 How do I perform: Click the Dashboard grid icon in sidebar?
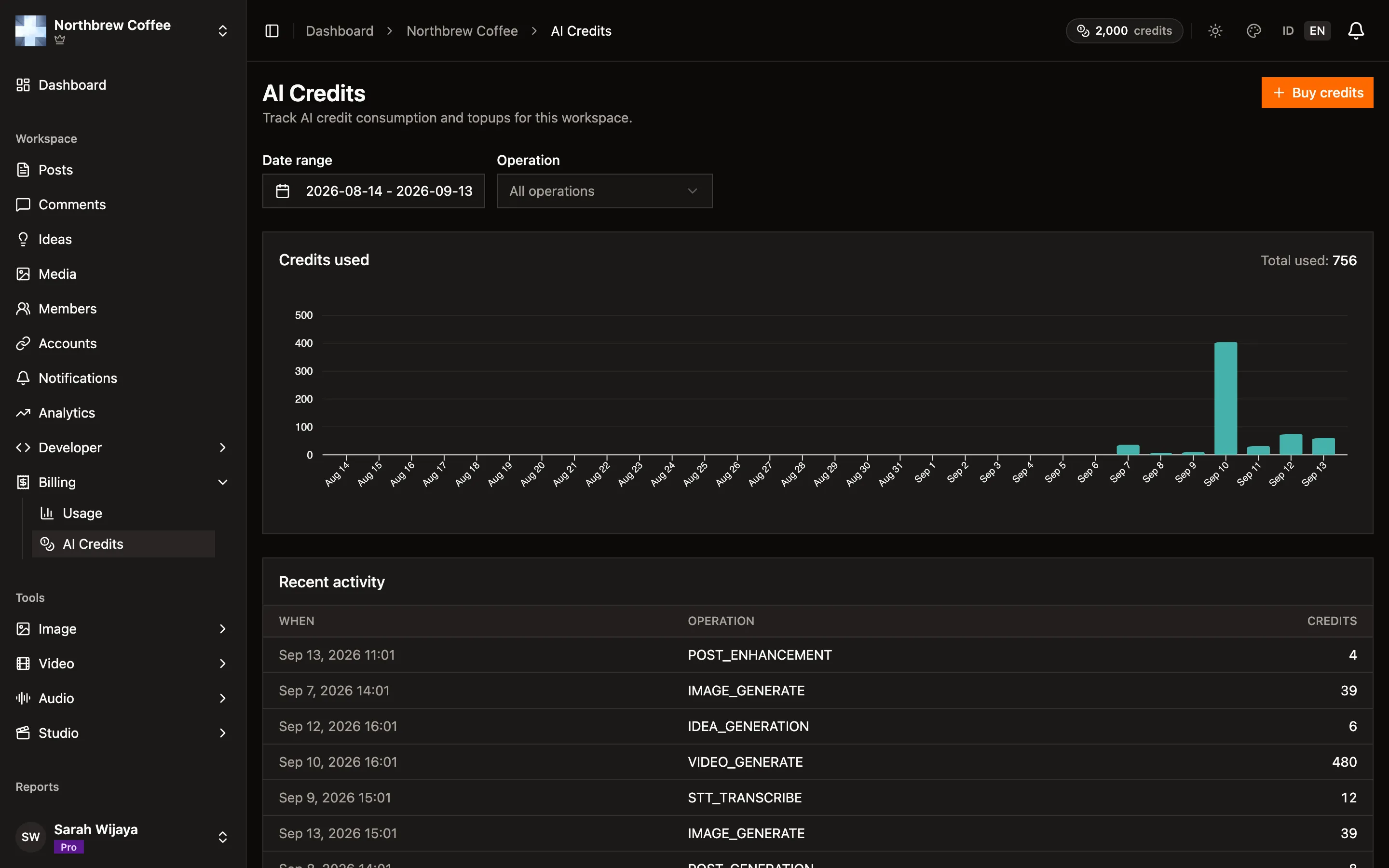pos(23,85)
